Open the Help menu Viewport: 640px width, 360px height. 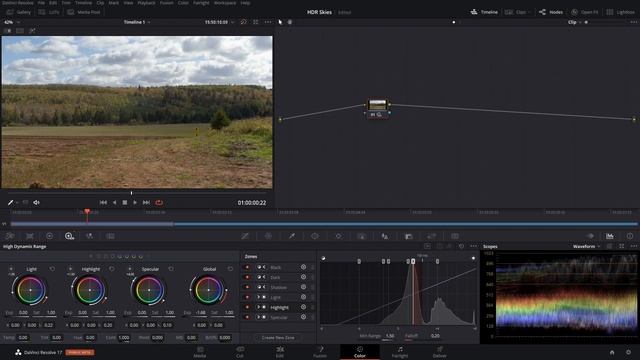pyautogui.click(x=245, y=3)
